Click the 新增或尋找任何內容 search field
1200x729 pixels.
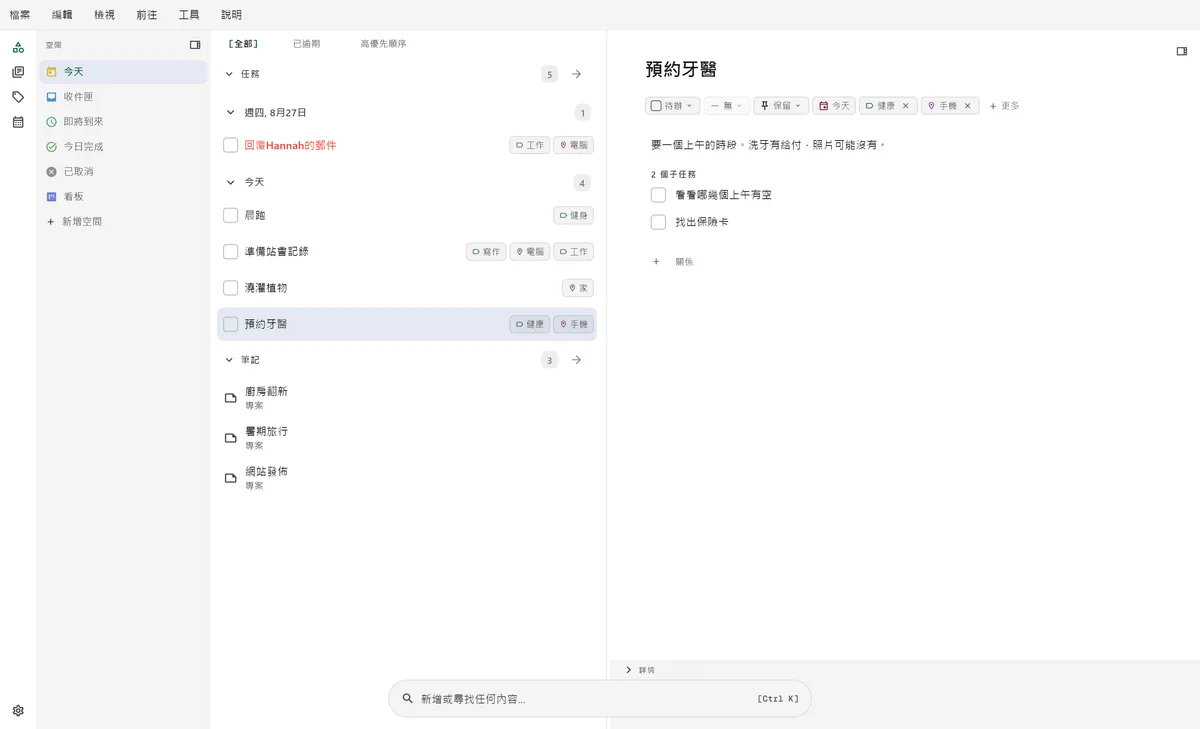coord(600,699)
